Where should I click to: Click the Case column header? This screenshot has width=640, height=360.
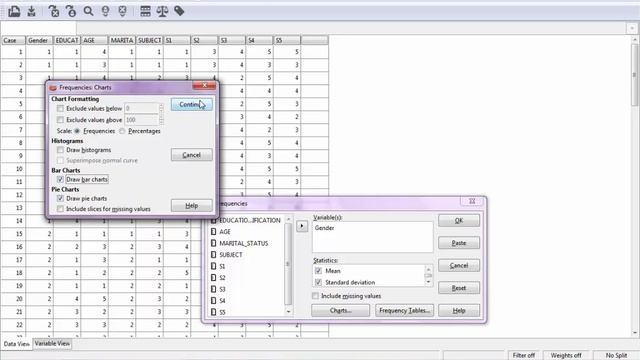click(12, 40)
